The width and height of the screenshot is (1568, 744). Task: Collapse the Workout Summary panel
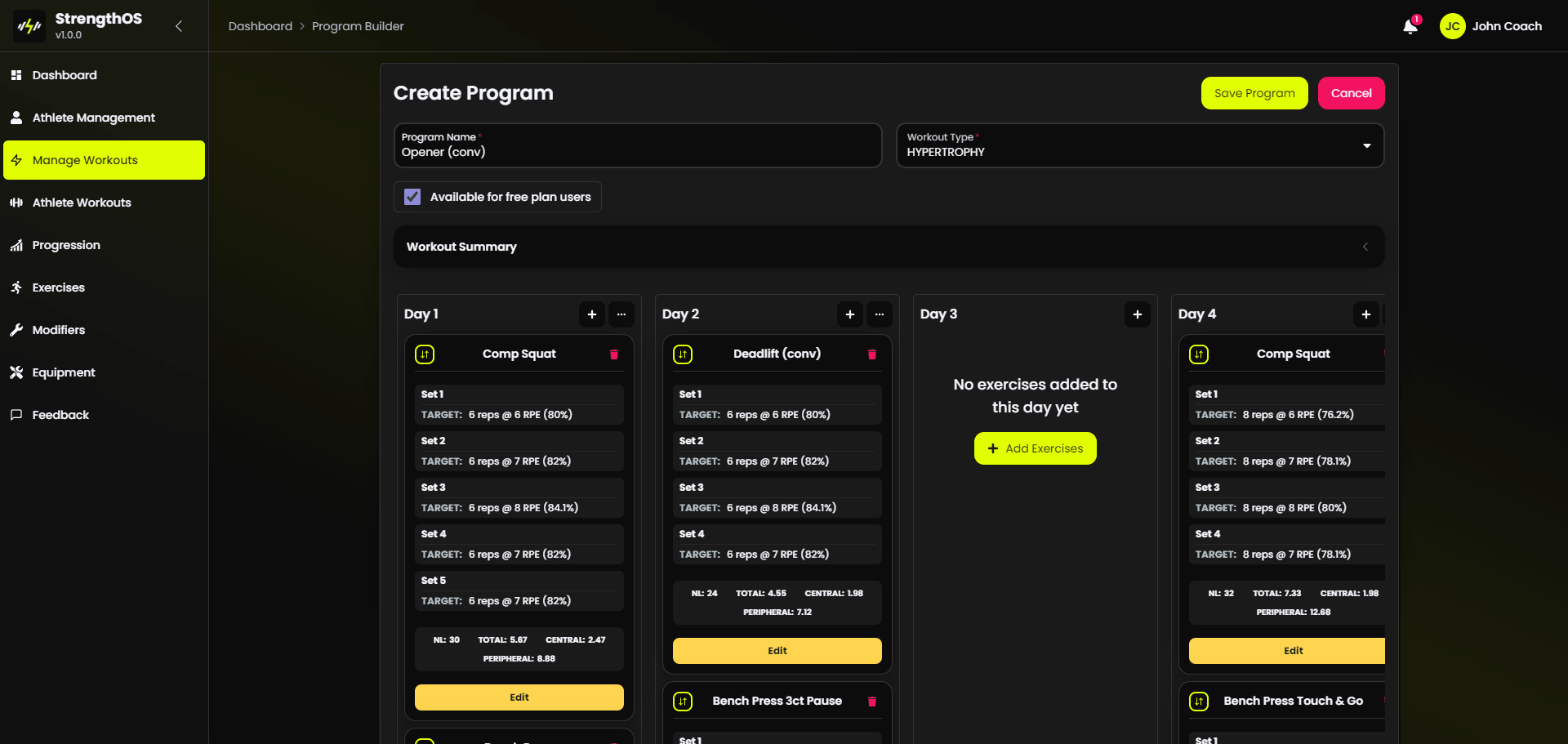click(x=1364, y=246)
